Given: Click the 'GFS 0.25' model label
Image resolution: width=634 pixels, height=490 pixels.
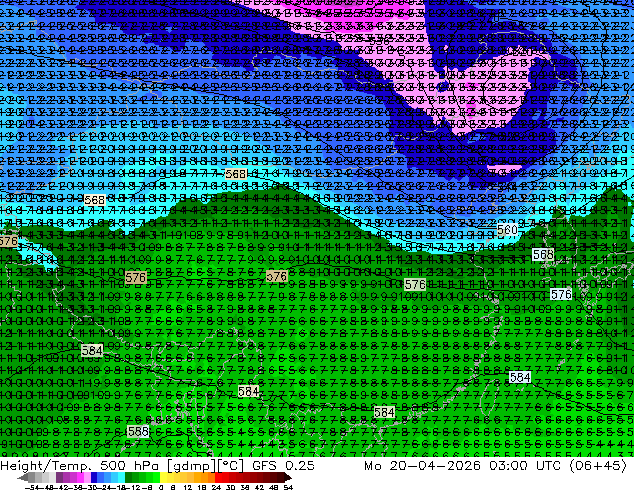Looking at the screenshot, I should pyautogui.click(x=283, y=466).
